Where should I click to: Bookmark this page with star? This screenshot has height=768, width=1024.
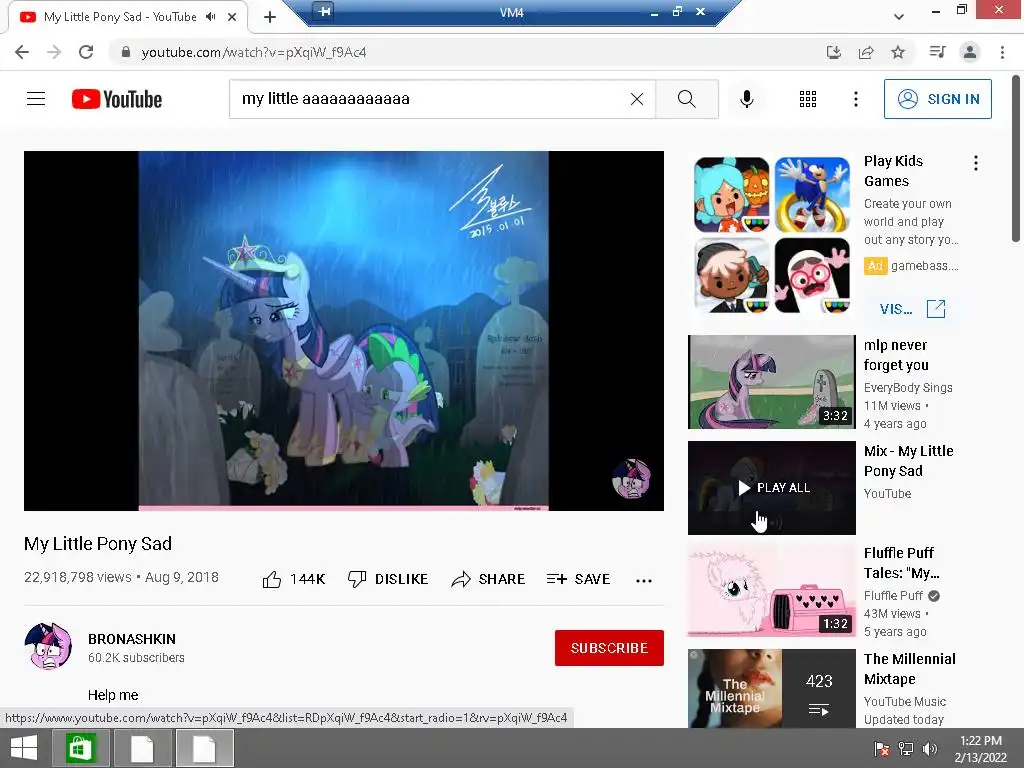tap(898, 52)
